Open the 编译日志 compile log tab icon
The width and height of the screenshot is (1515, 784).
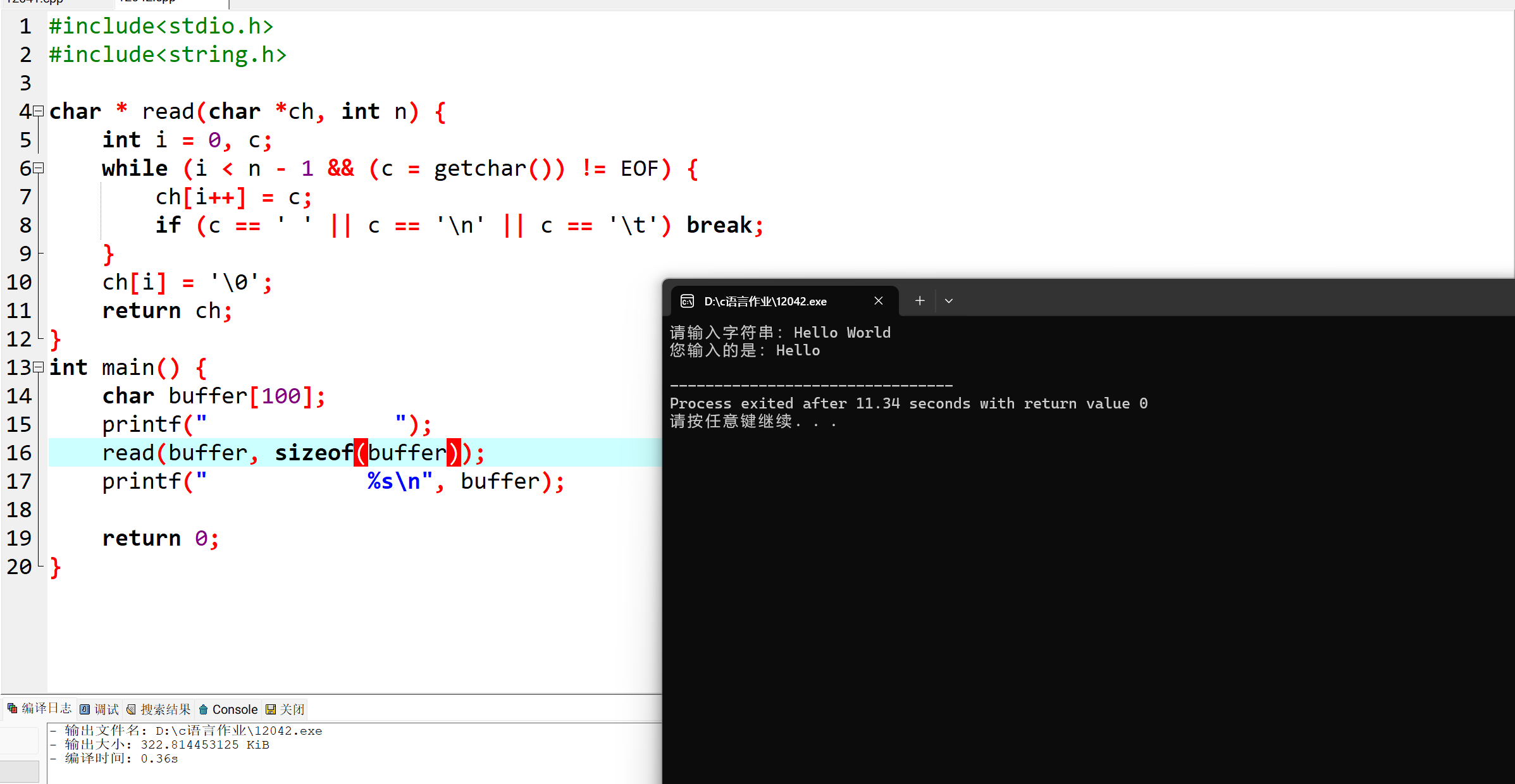pyautogui.click(x=12, y=709)
